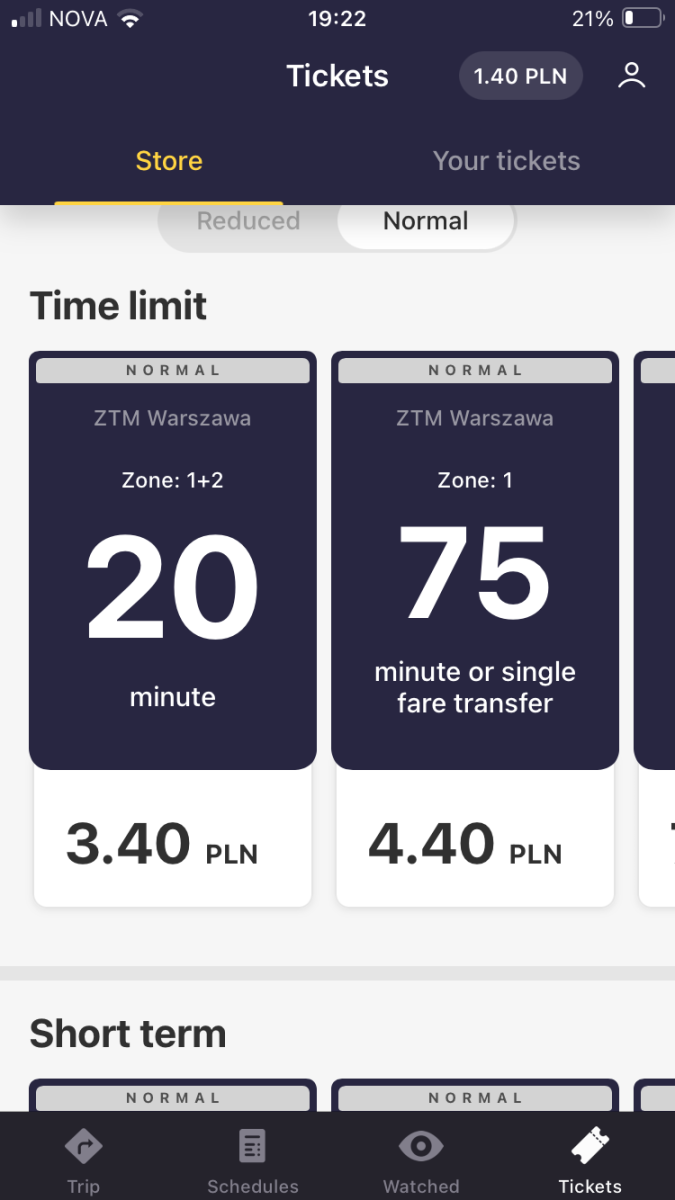Screen dimensions: 675x1200
Task: Switch the fare toggle to Normal
Action: click(x=426, y=221)
